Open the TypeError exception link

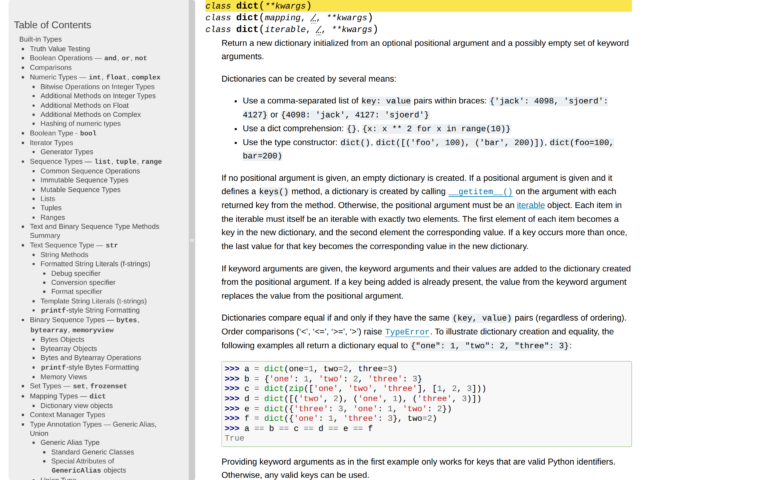click(x=407, y=332)
